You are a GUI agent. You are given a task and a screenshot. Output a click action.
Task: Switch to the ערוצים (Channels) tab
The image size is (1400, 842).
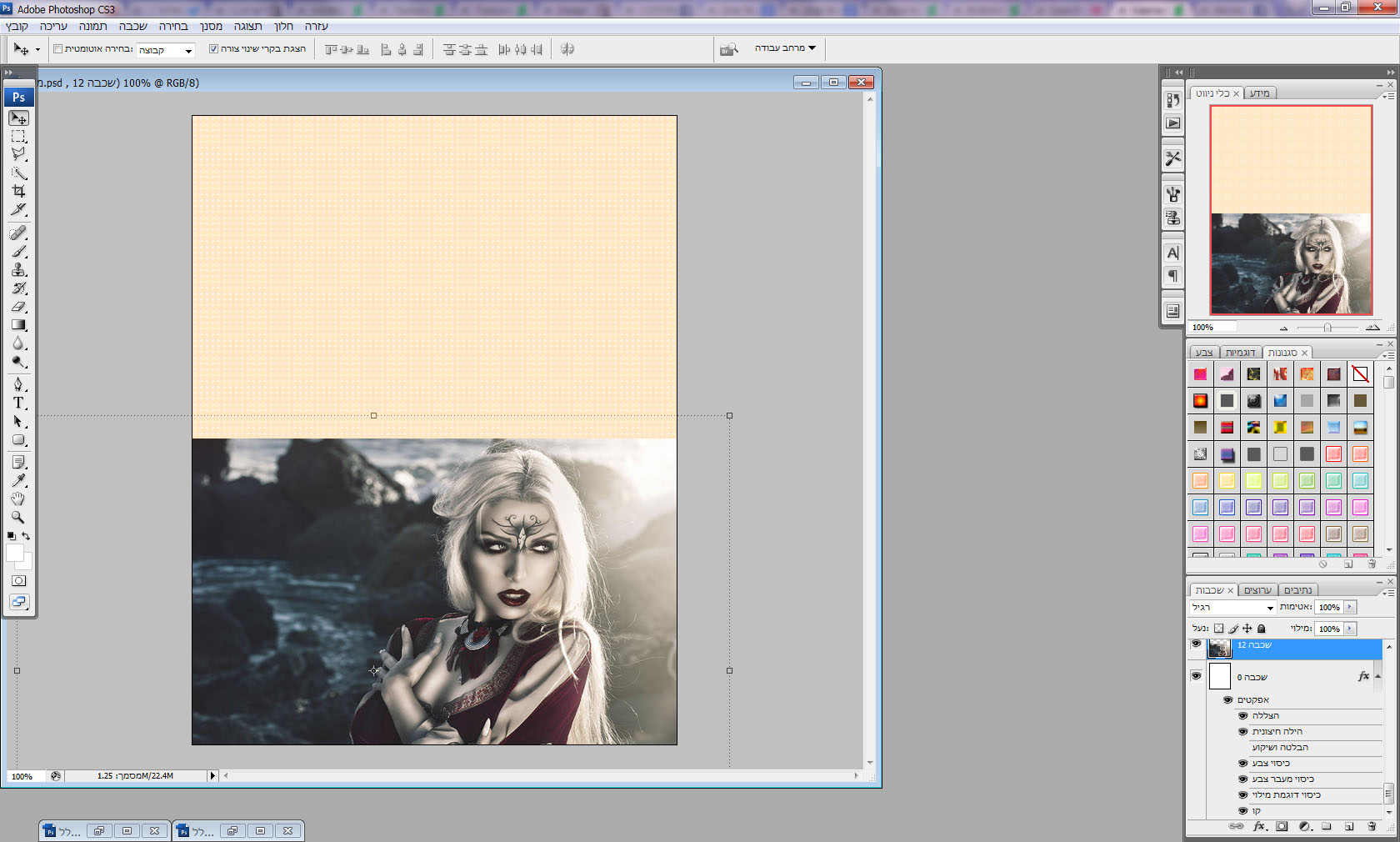coord(1257,590)
